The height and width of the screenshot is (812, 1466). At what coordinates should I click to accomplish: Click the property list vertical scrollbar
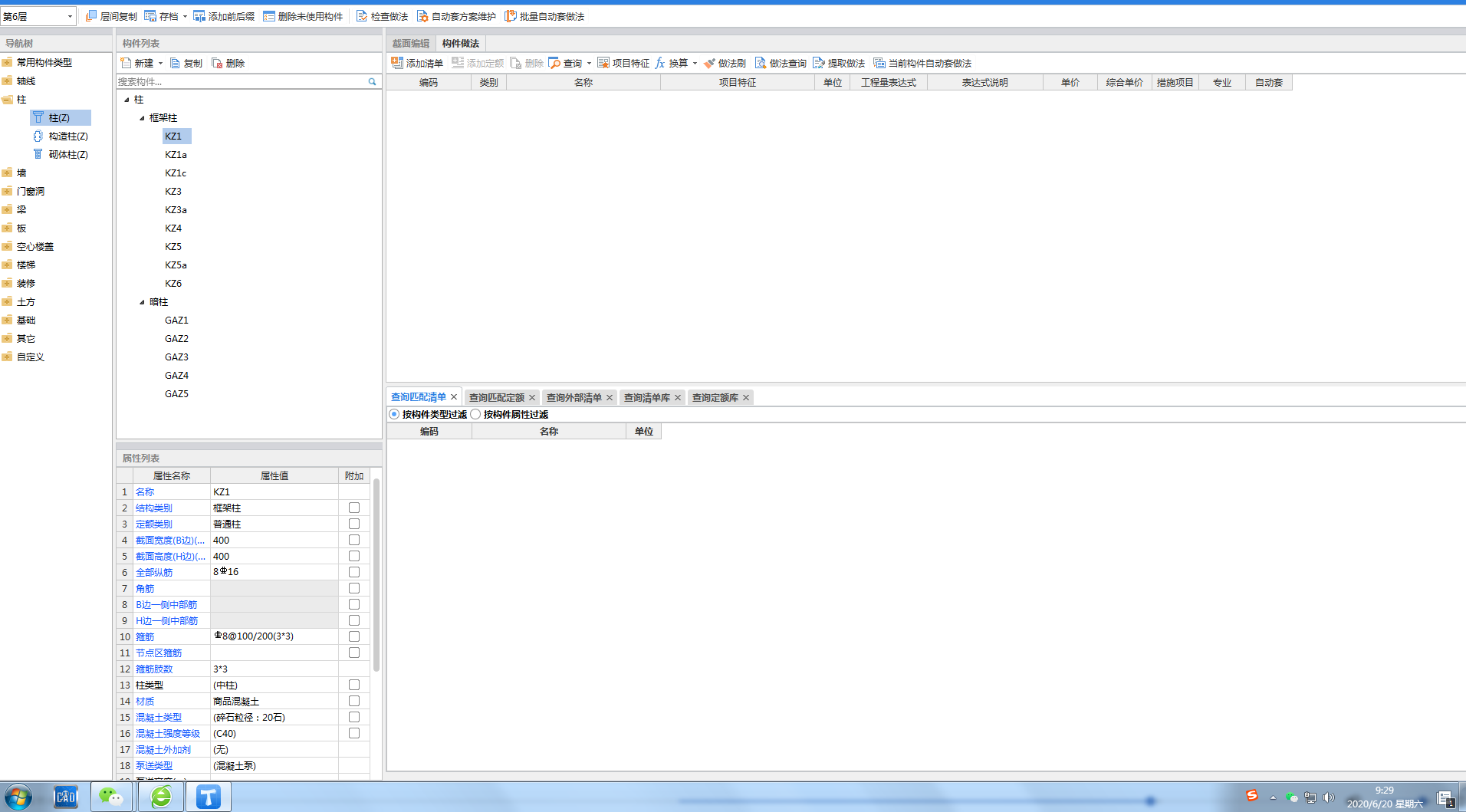coord(376,575)
